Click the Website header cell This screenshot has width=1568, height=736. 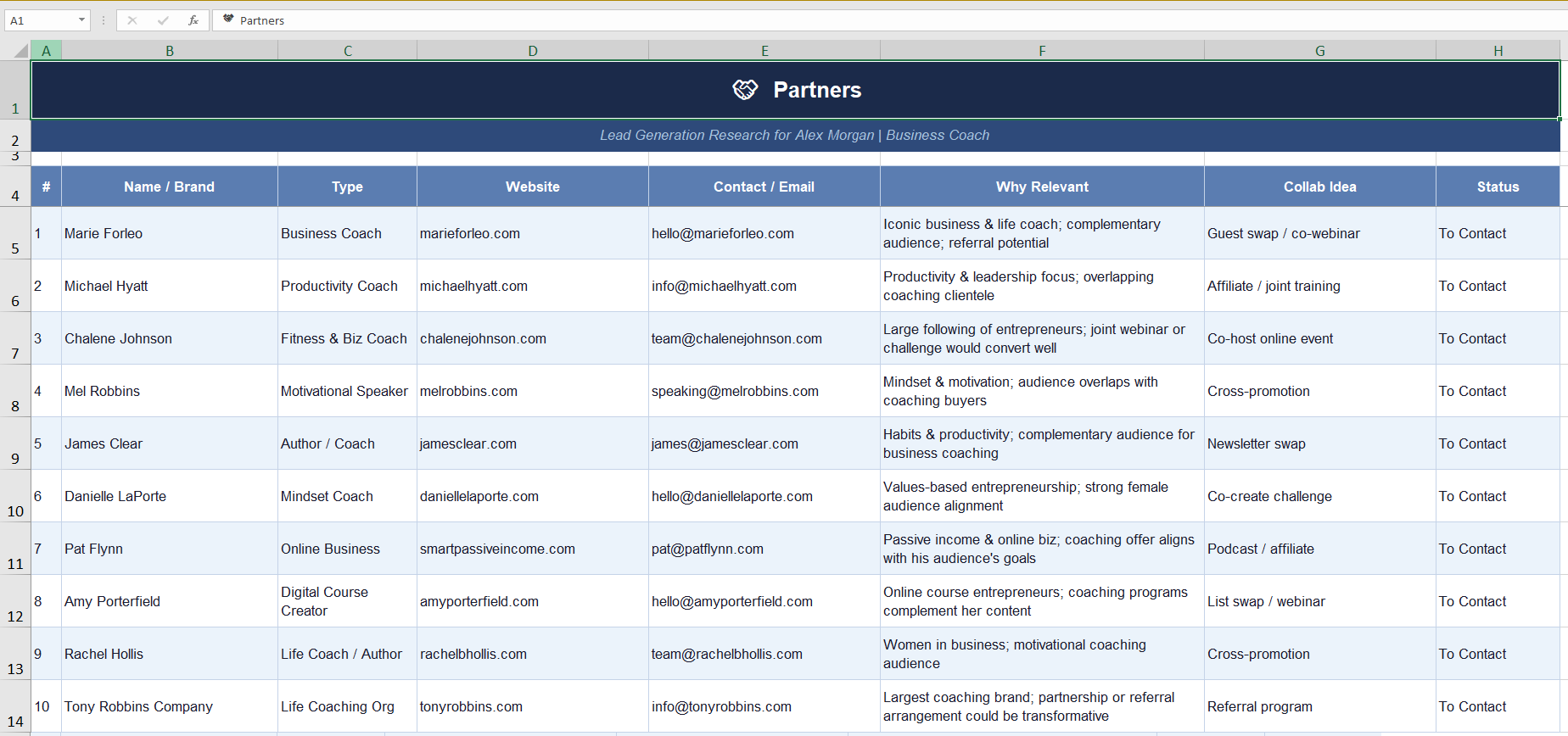533,187
